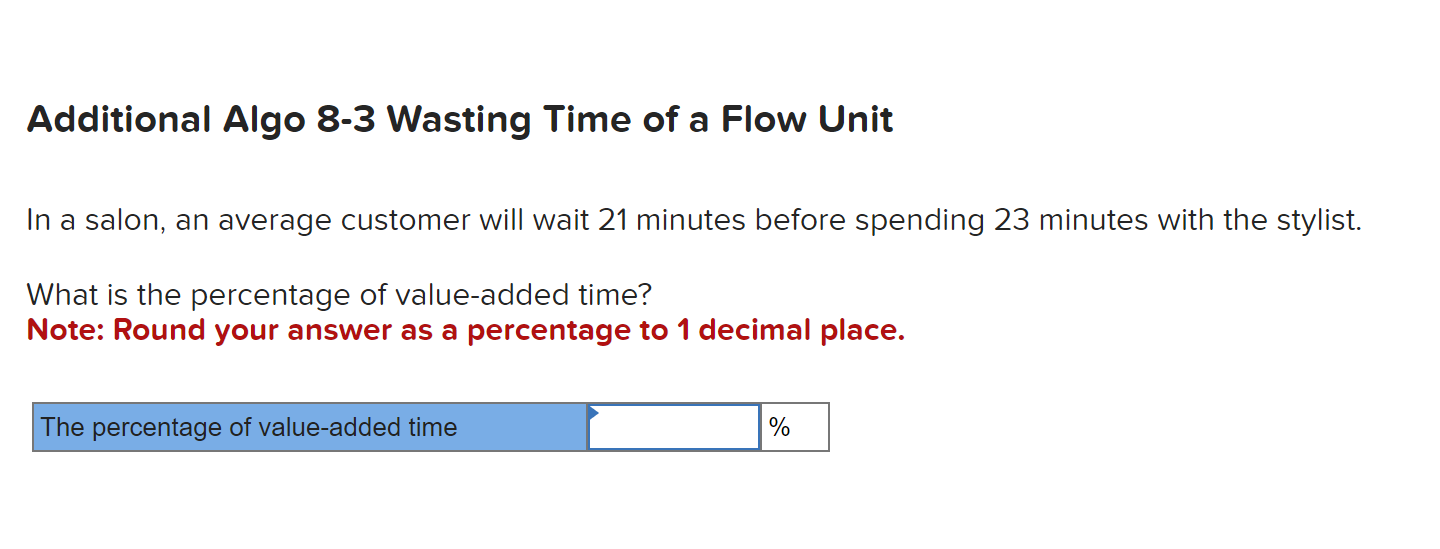Select the blue 'The percentage of value-added time' label cell
Screen dimensions: 1440x549
(x=310, y=428)
